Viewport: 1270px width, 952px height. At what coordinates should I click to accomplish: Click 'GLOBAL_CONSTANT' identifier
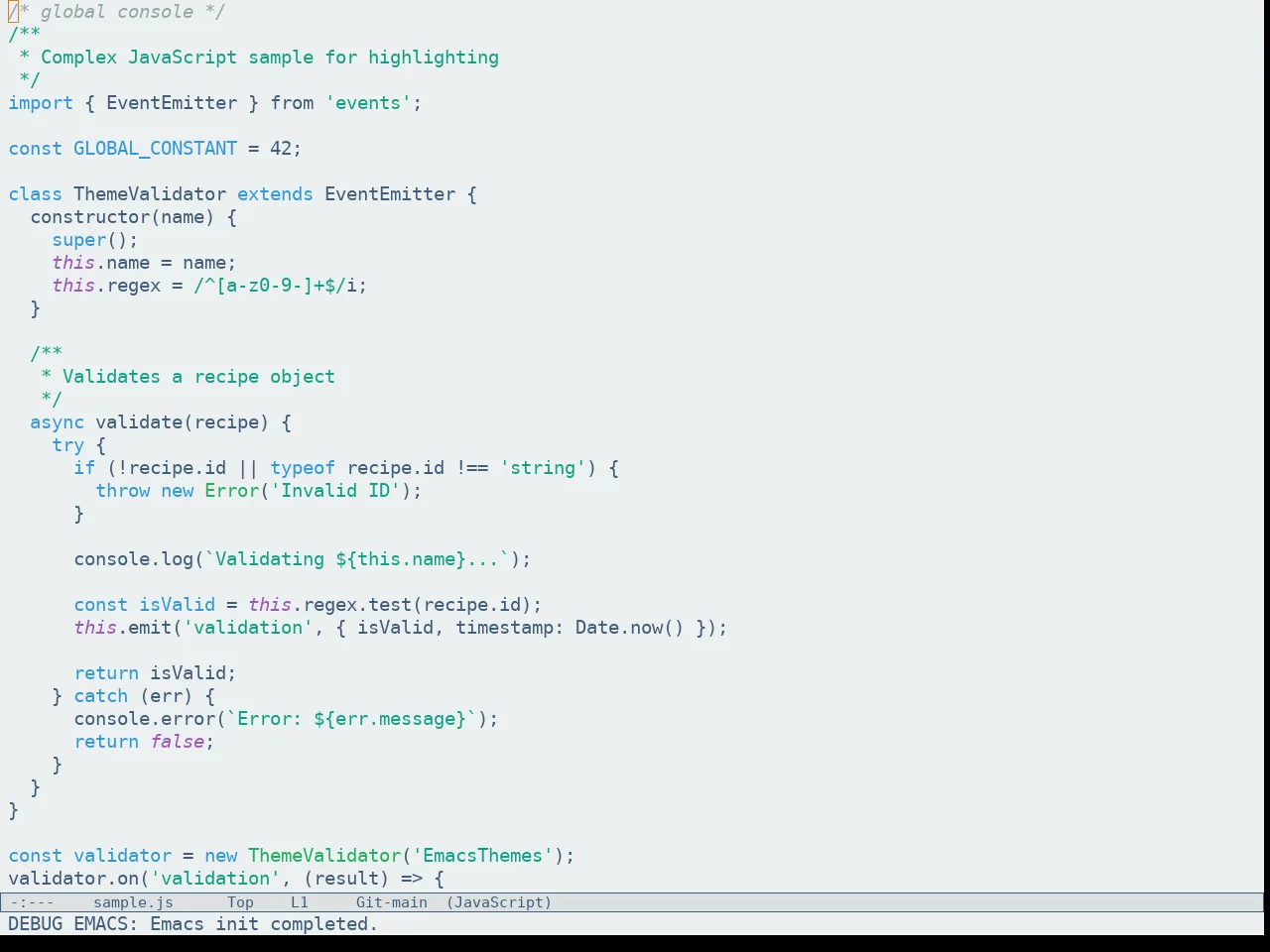[x=156, y=149]
